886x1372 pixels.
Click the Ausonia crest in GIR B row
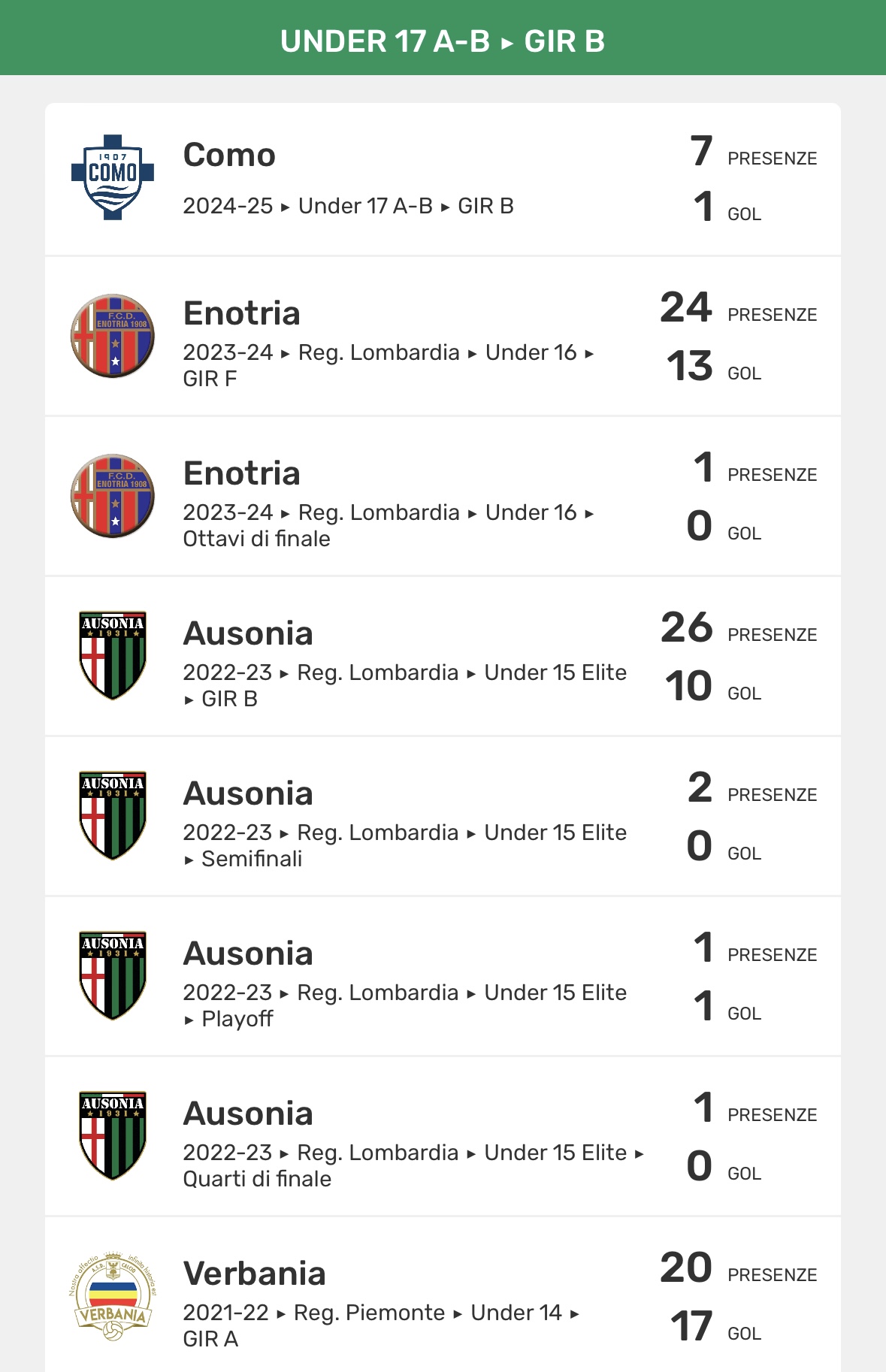click(113, 655)
